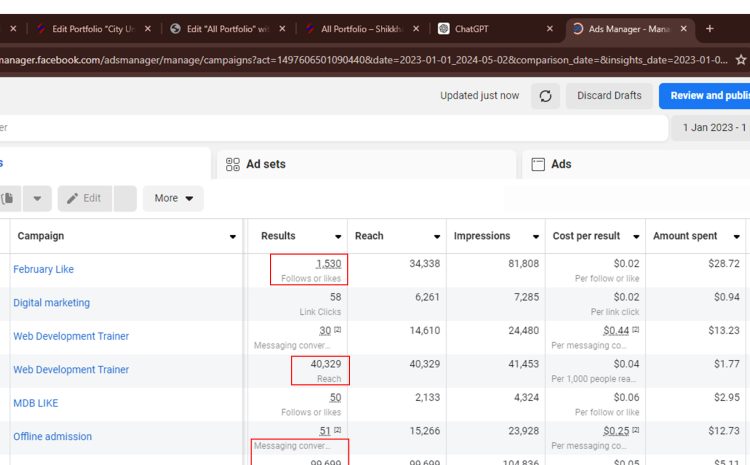Bookmark this page with star icon

pos(741,60)
